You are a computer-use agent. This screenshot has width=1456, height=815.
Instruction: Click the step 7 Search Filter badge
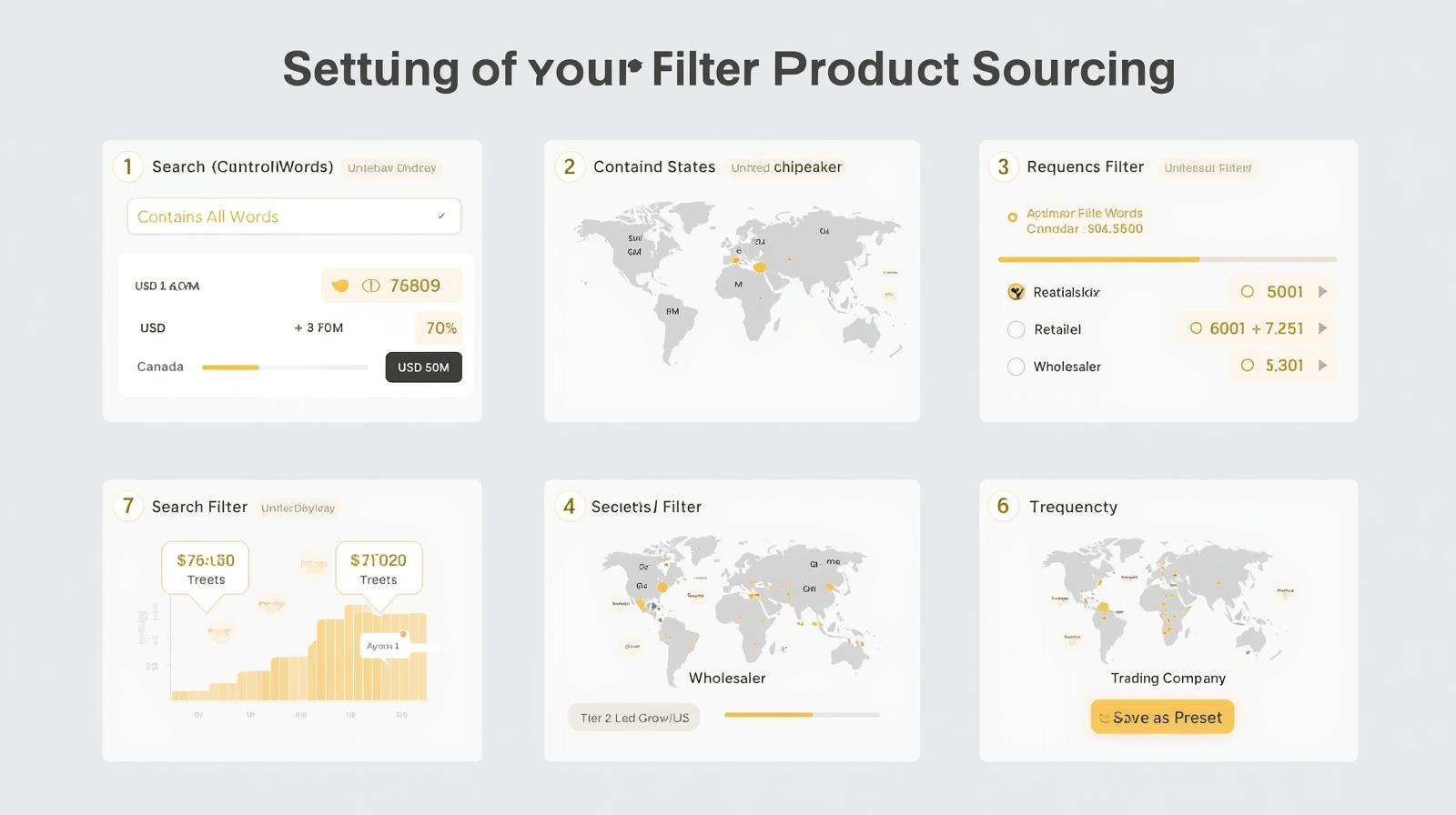click(127, 507)
